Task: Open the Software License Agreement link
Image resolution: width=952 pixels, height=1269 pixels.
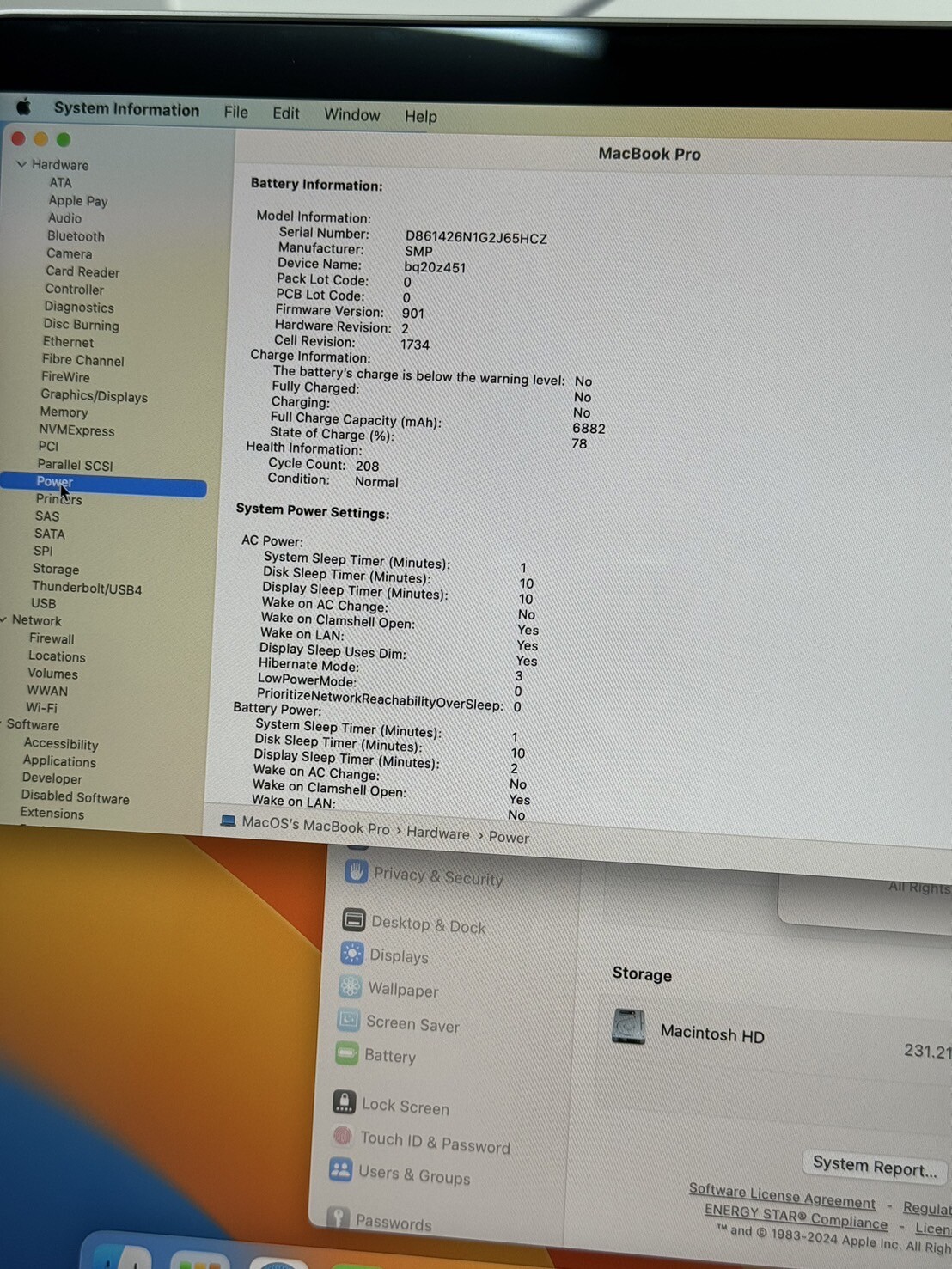Action: (782, 1196)
